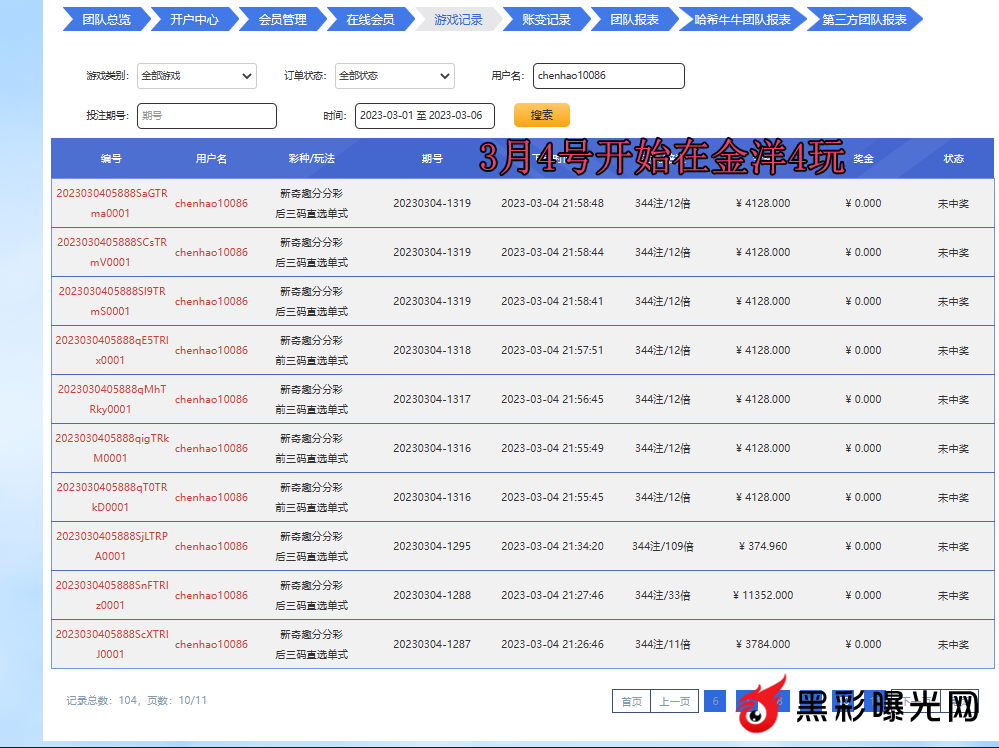Click the order ID ending in SnFTRIz0001
This screenshot has width=999, height=748.
click(x=111, y=595)
